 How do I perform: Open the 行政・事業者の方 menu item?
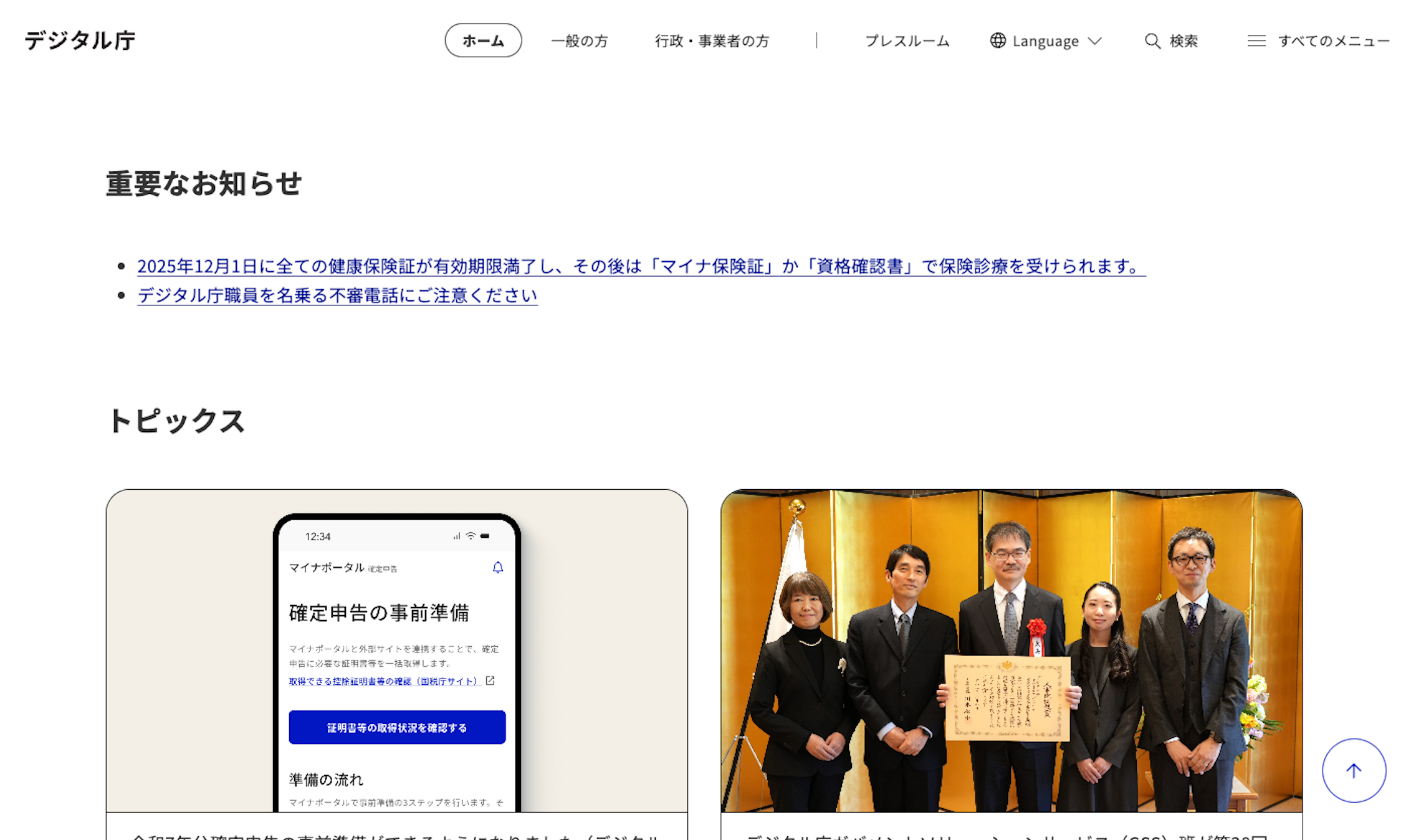[712, 41]
